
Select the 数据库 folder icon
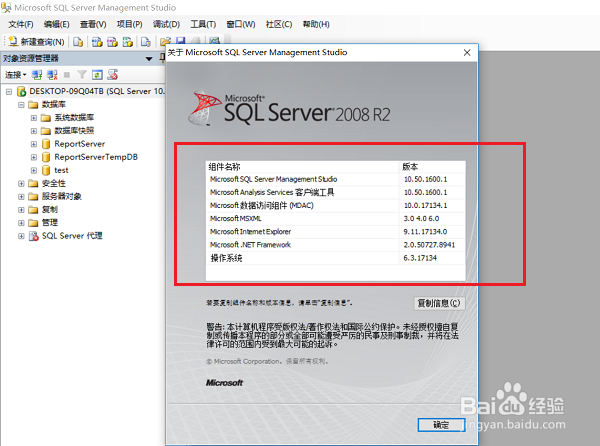pos(34,105)
